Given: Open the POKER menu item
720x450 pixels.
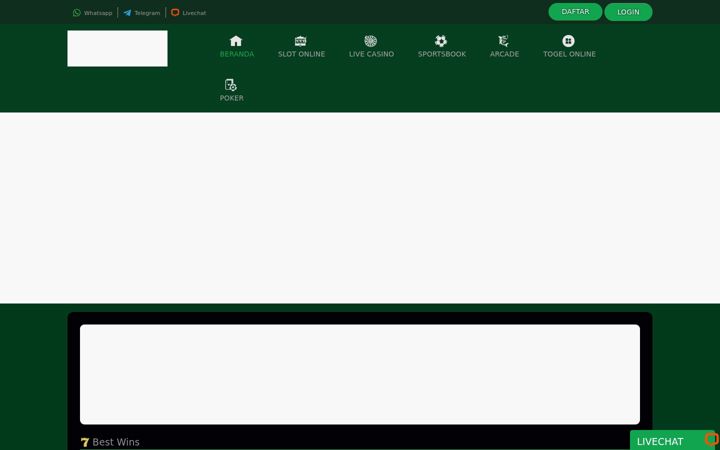Looking at the screenshot, I should (x=231, y=91).
